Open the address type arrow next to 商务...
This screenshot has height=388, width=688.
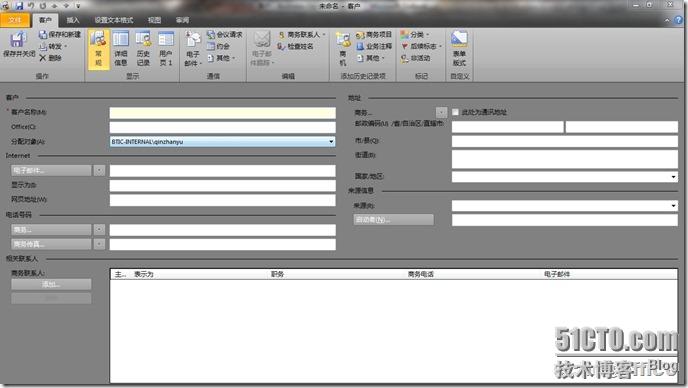pyautogui.click(x=441, y=112)
